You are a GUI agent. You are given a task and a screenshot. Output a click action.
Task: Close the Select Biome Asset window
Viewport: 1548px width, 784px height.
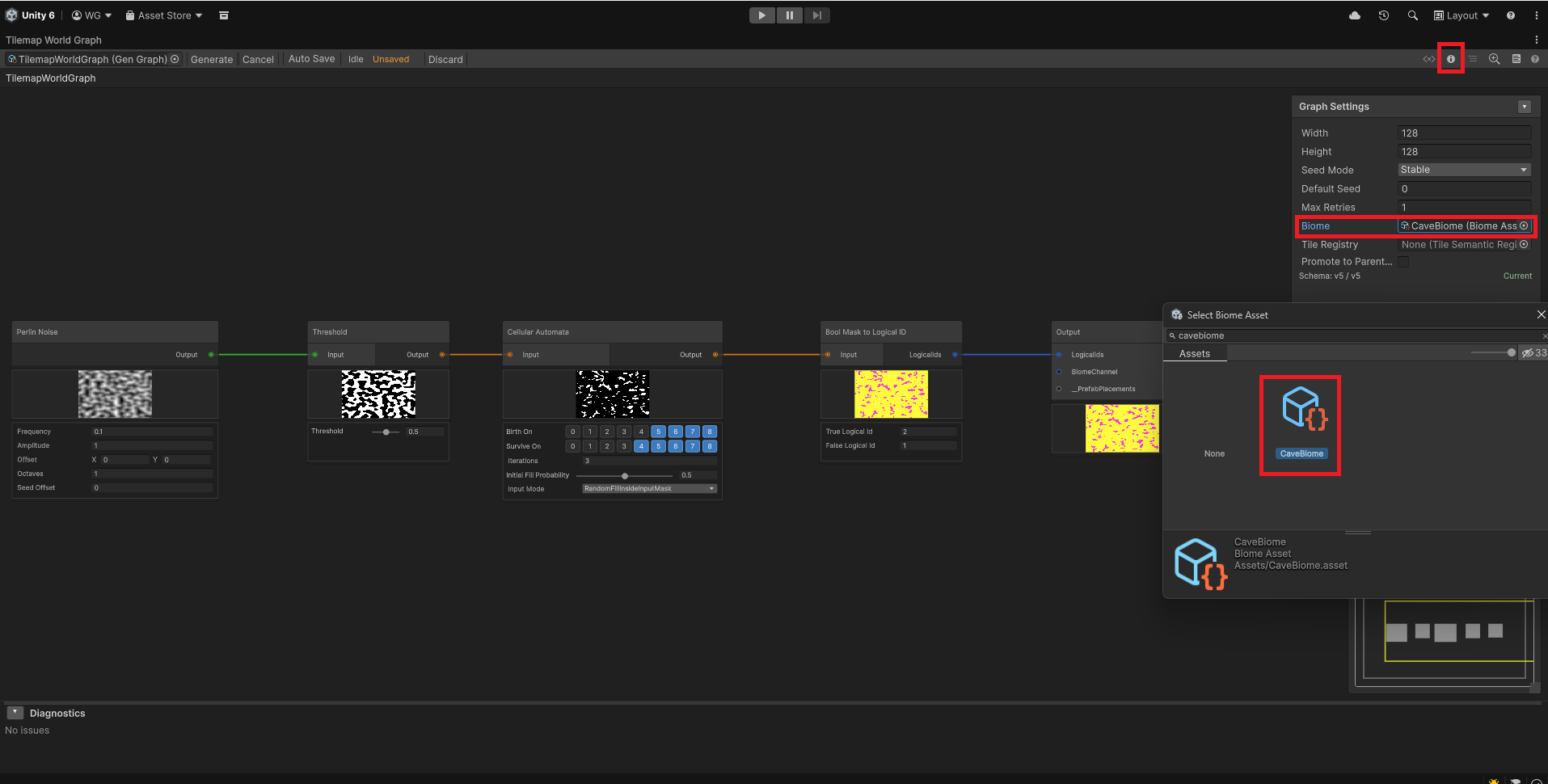coord(1541,314)
